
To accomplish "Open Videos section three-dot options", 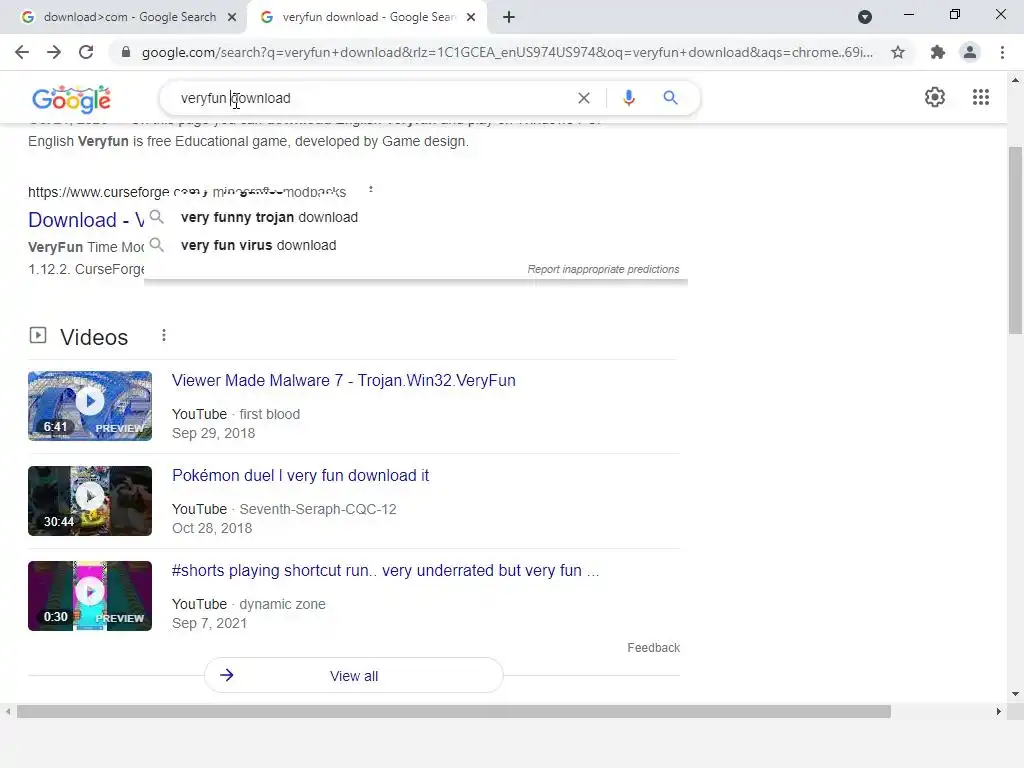I will click(x=164, y=335).
